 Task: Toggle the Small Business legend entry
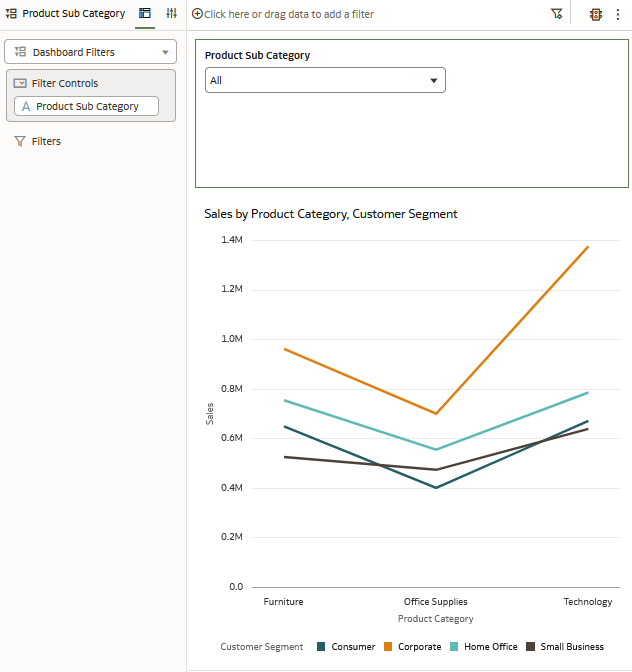565,646
